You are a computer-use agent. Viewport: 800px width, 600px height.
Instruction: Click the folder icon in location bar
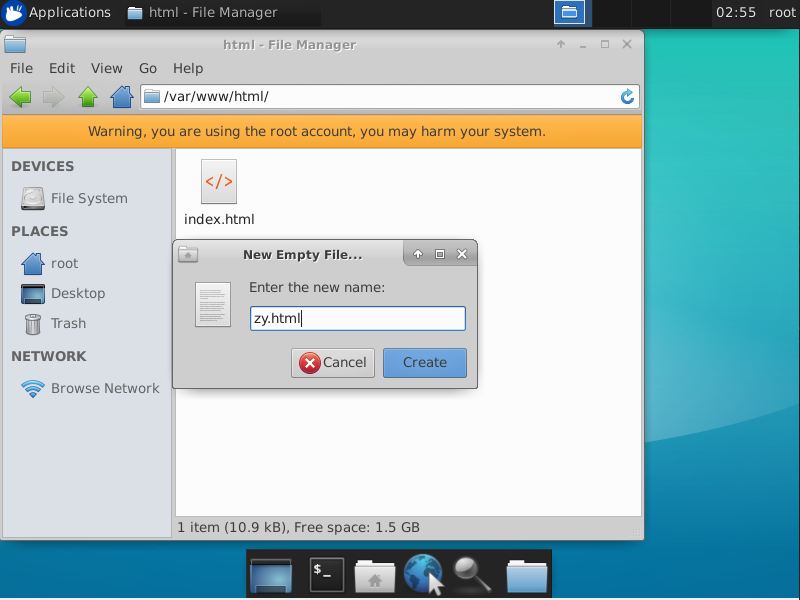(152, 96)
